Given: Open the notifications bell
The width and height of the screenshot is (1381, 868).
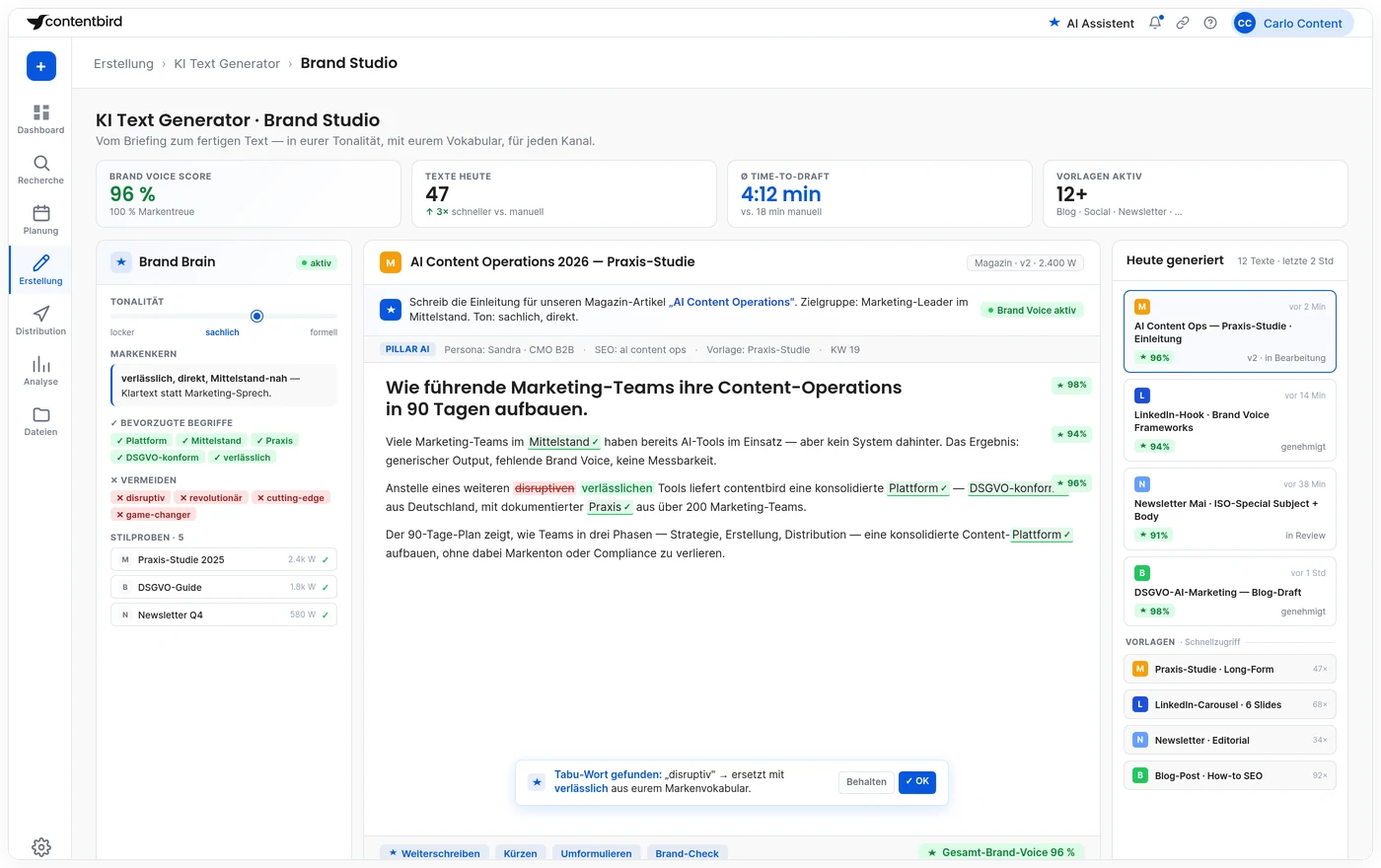Looking at the screenshot, I should [1155, 23].
